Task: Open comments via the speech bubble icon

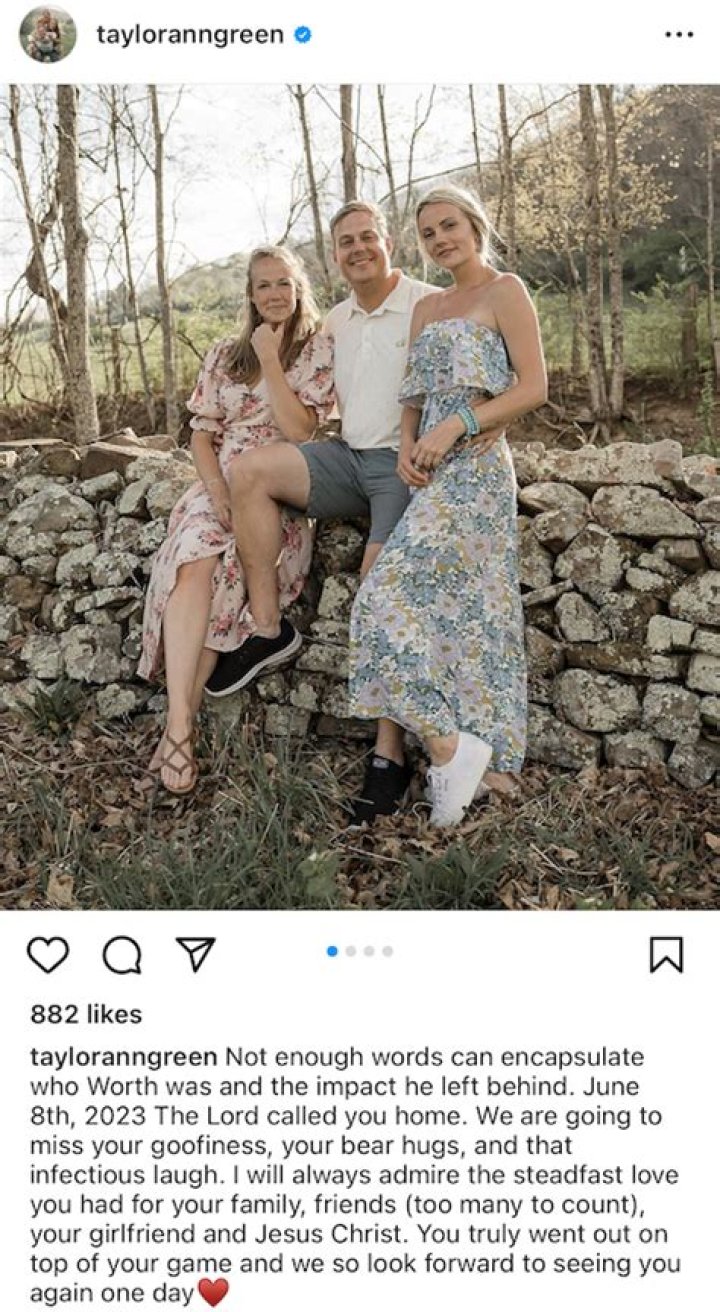Action: (x=122, y=955)
